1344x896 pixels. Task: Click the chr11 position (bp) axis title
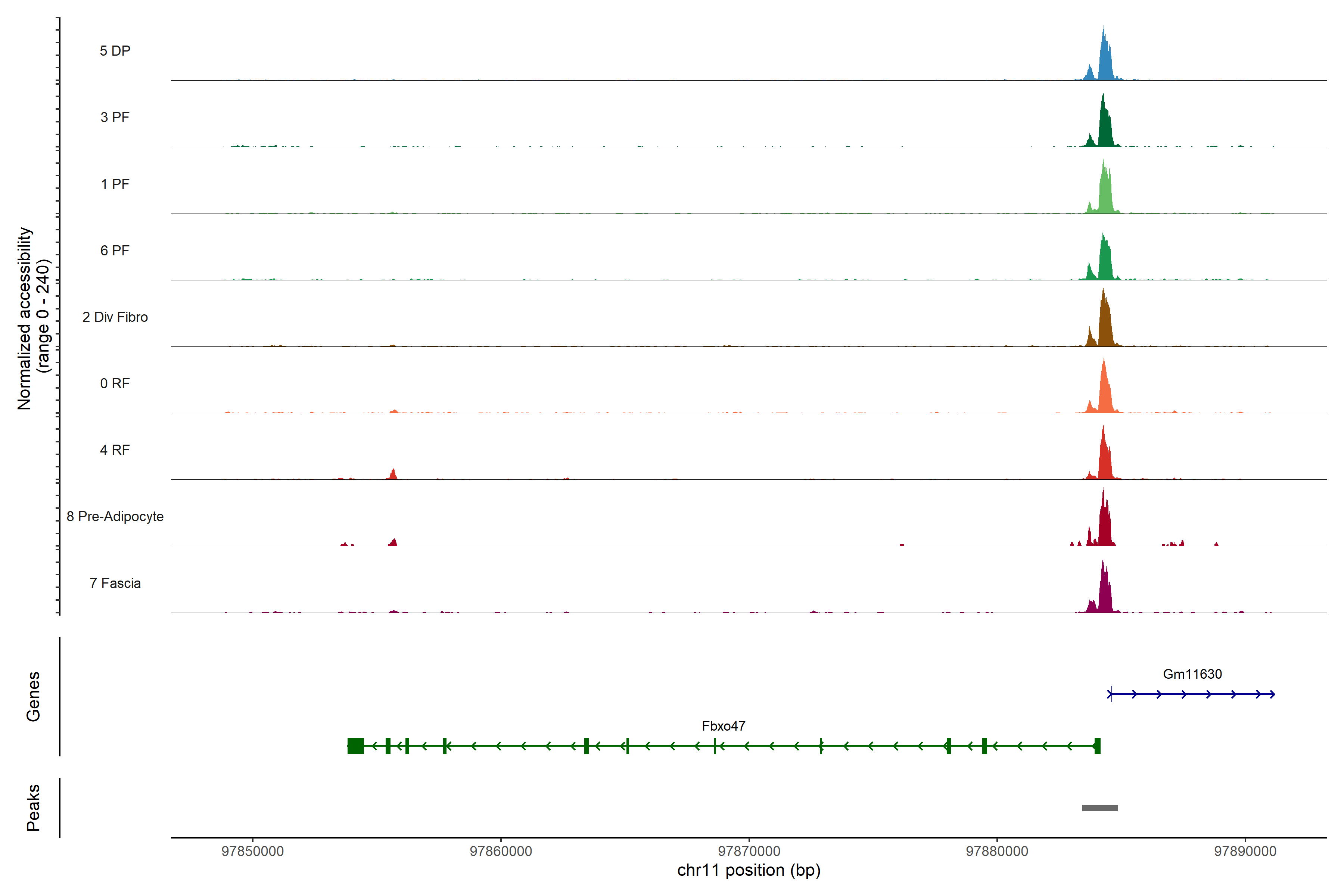(x=749, y=870)
